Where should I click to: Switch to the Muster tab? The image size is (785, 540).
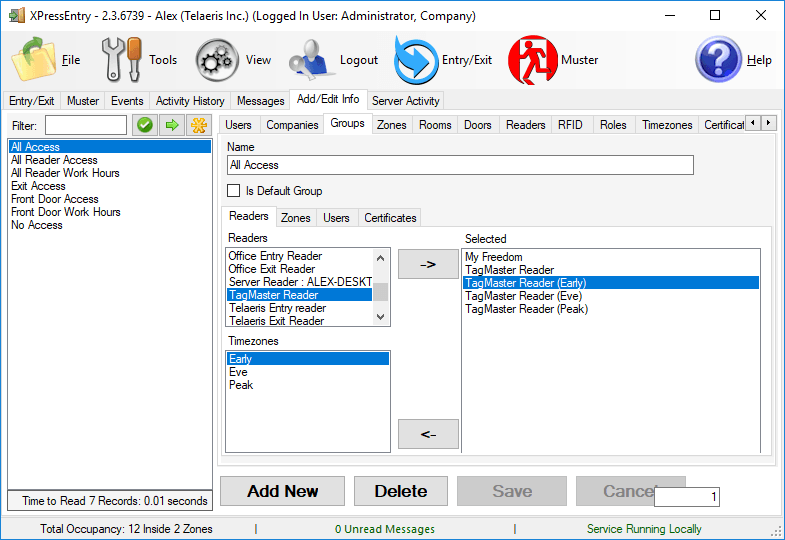83,101
